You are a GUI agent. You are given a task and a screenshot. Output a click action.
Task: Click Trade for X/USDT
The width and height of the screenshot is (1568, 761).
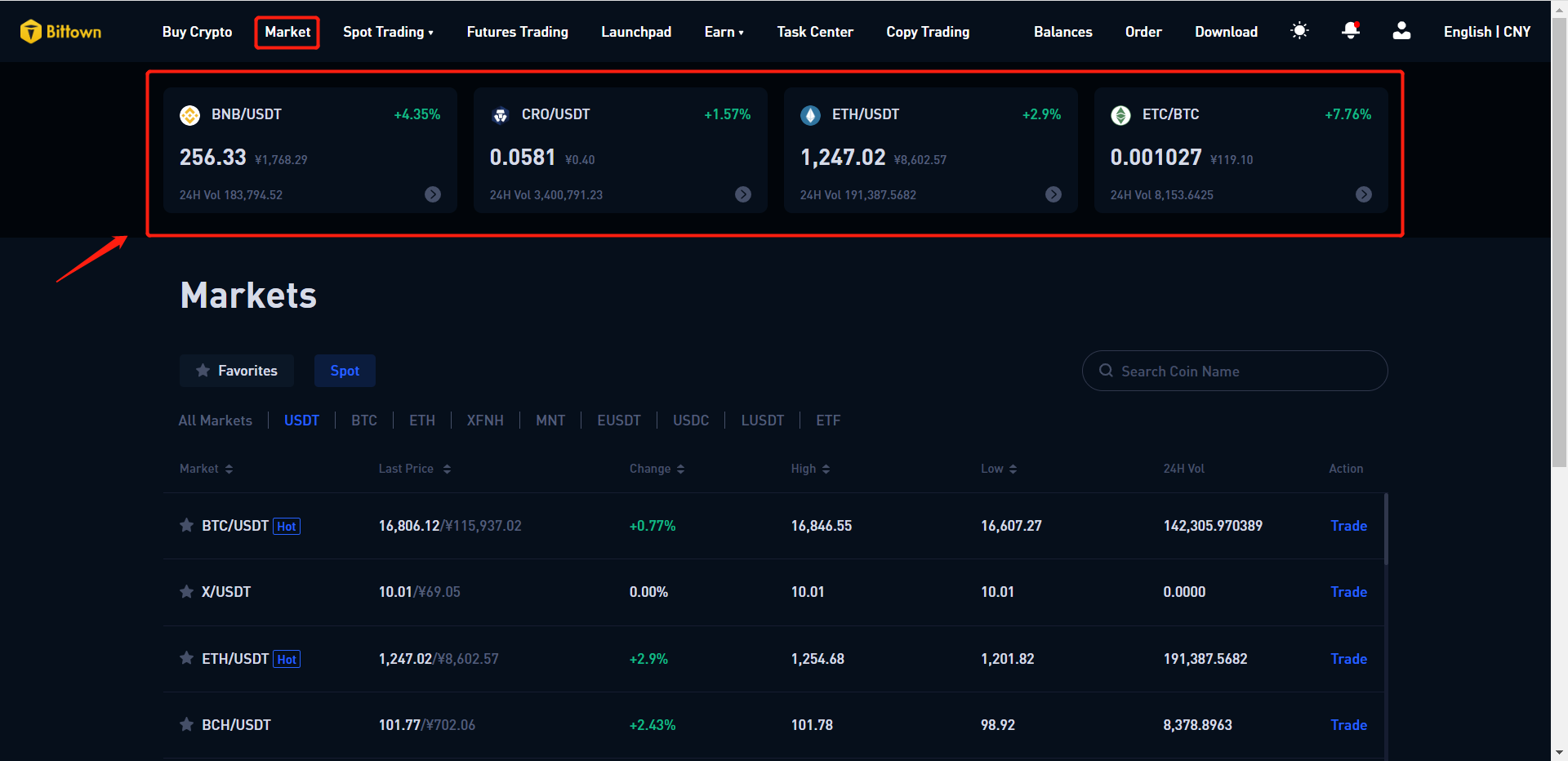tap(1348, 592)
